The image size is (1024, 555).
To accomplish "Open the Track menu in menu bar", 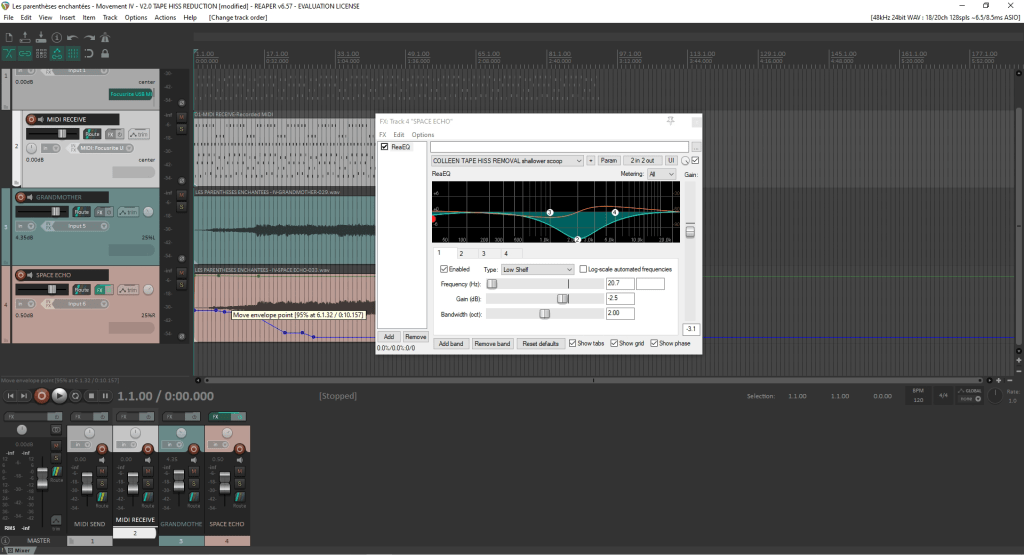I will [110, 18].
